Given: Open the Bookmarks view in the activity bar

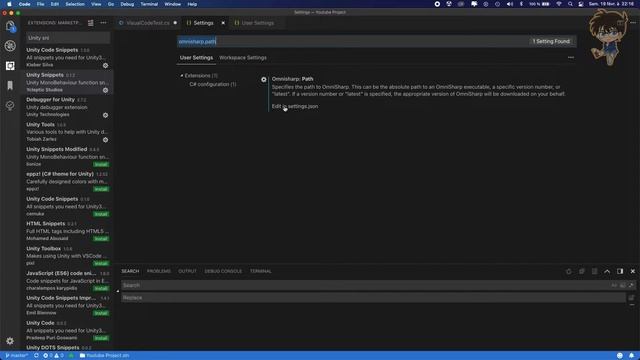Looking at the screenshot, I should 10,85.
